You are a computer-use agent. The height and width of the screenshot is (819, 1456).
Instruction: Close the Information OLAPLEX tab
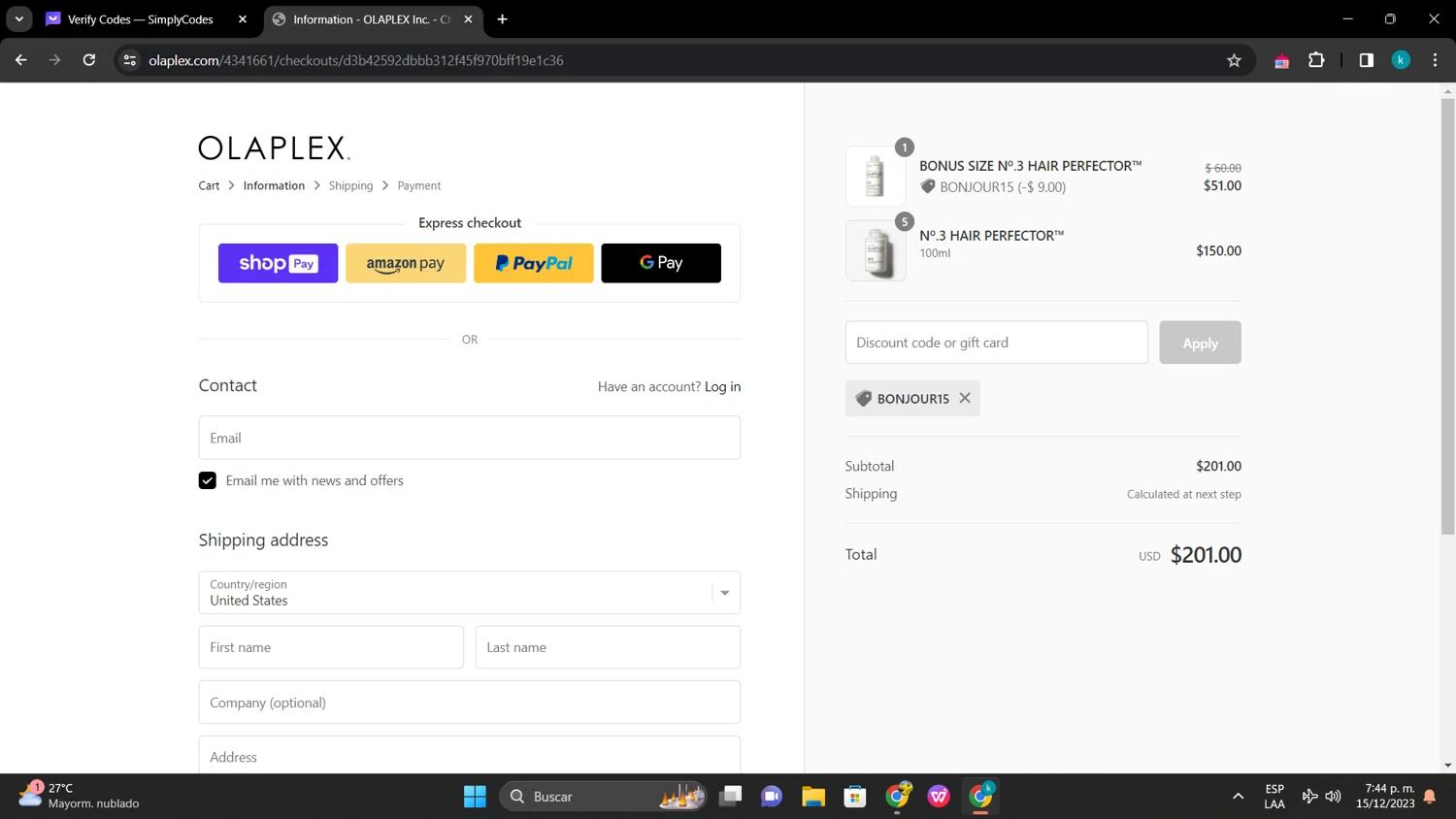tap(468, 19)
